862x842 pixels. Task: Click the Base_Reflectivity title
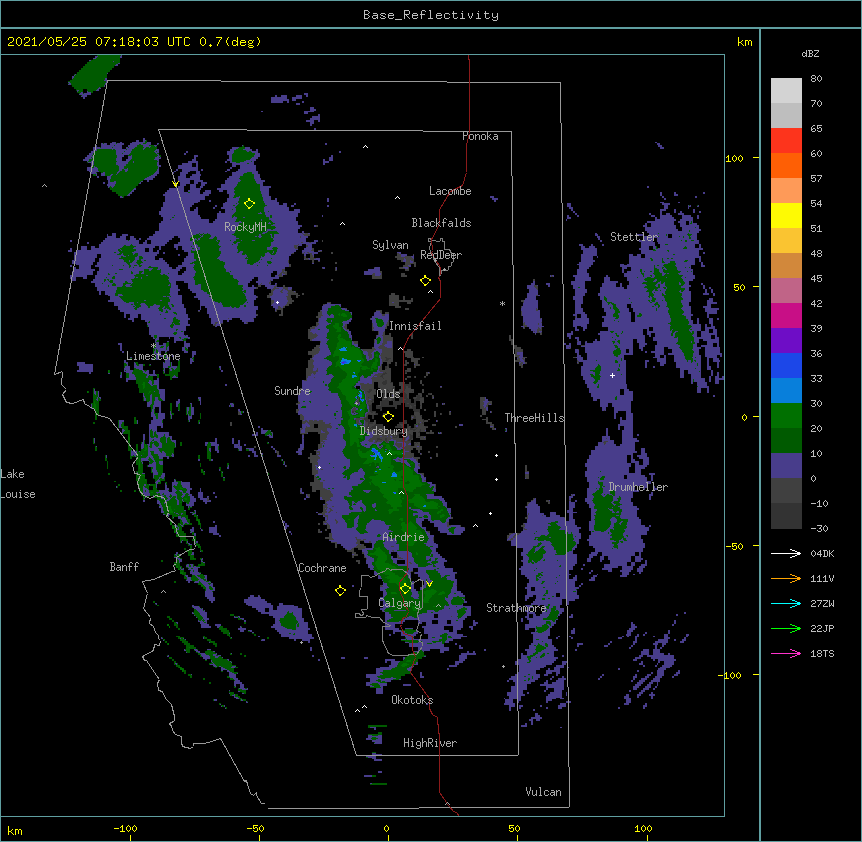(x=431, y=15)
